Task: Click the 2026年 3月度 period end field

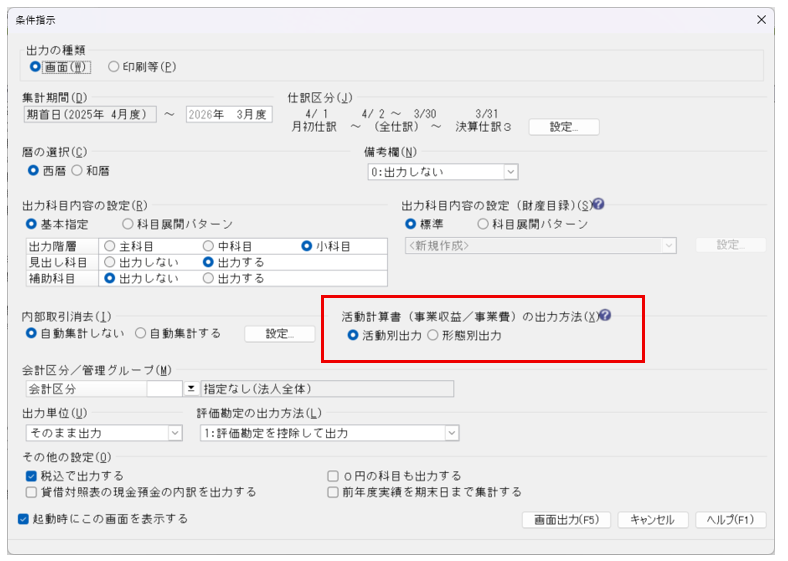Action: point(228,114)
